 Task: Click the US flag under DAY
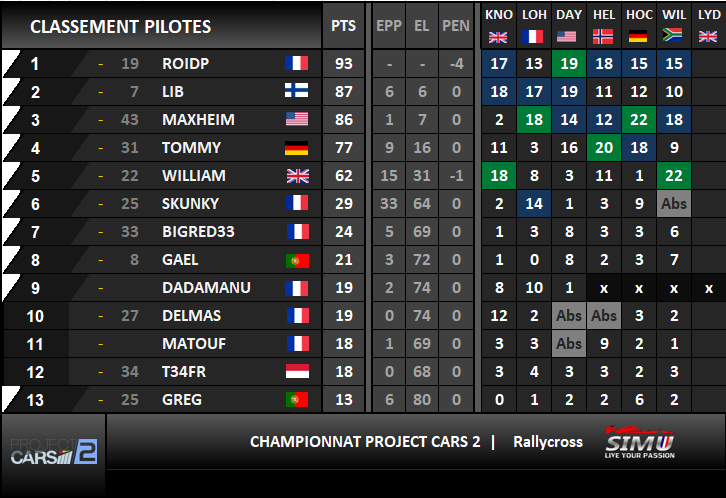coord(567,37)
